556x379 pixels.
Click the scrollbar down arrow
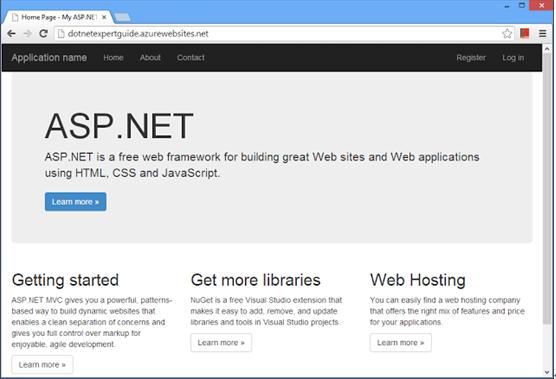[547, 372]
